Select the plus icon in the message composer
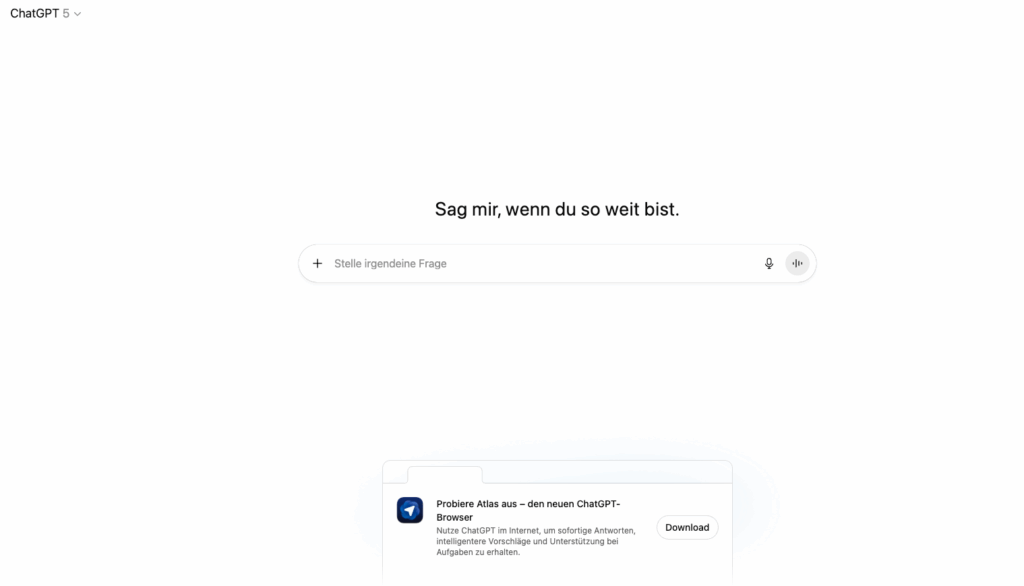This screenshot has height=586, width=1024. [317, 263]
